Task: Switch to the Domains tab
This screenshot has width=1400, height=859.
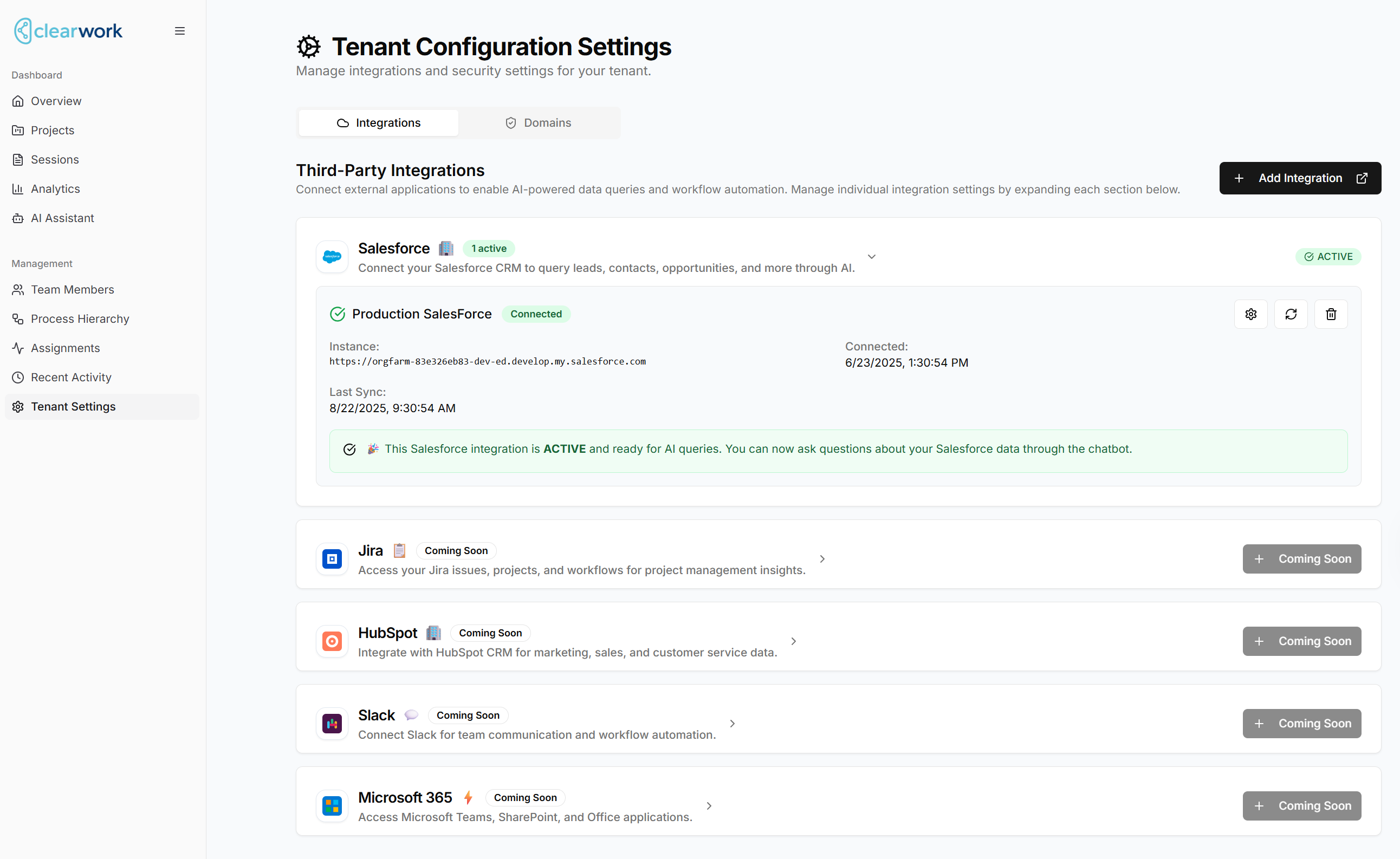Action: [538, 123]
